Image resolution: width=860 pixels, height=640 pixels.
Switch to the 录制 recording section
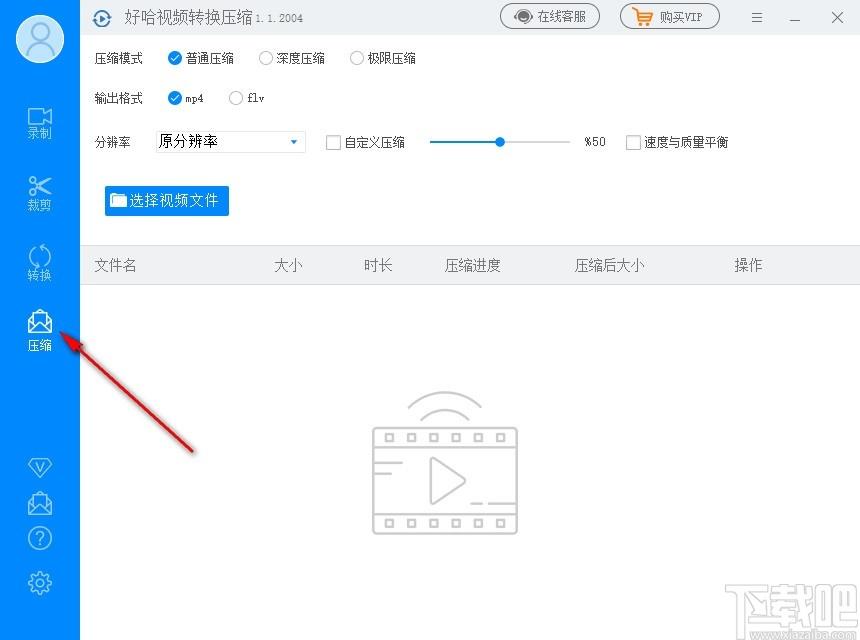point(39,123)
